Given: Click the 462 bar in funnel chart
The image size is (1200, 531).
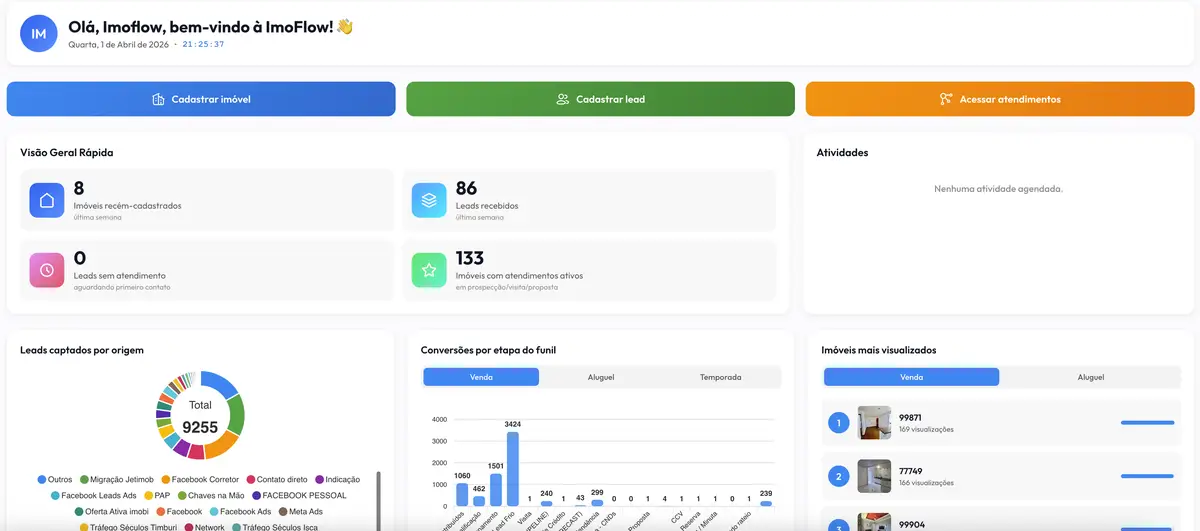Looking at the screenshot, I should click(479, 501).
